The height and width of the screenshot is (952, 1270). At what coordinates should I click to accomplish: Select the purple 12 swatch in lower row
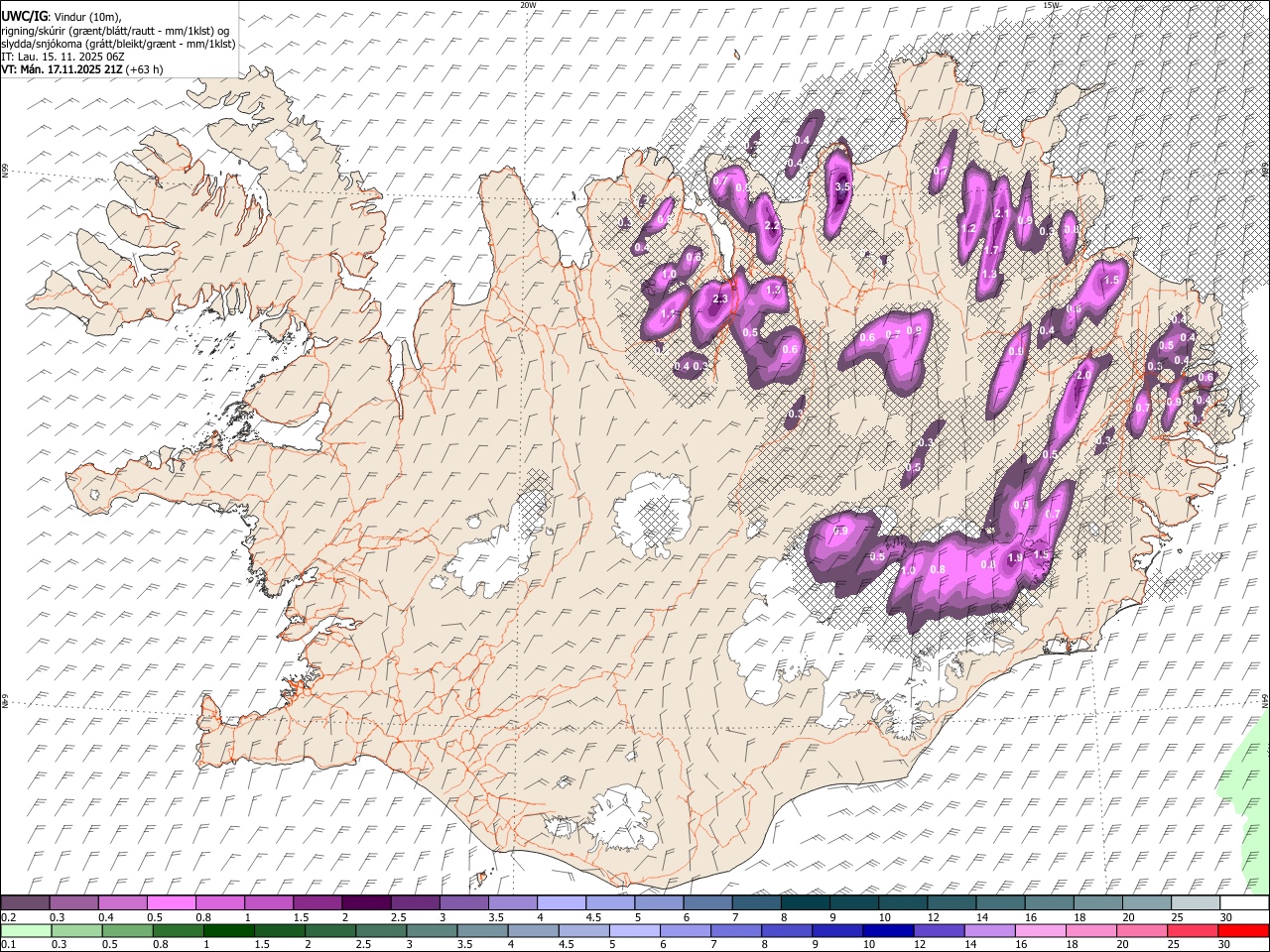939,931
